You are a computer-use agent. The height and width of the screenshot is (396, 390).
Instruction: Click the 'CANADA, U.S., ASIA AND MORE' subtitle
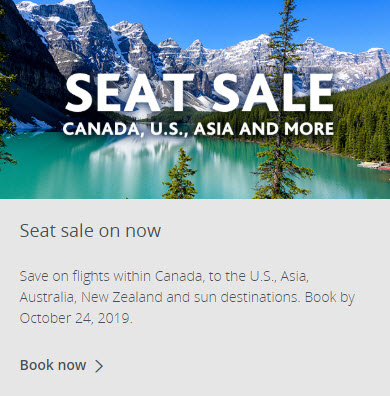(198, 129)
